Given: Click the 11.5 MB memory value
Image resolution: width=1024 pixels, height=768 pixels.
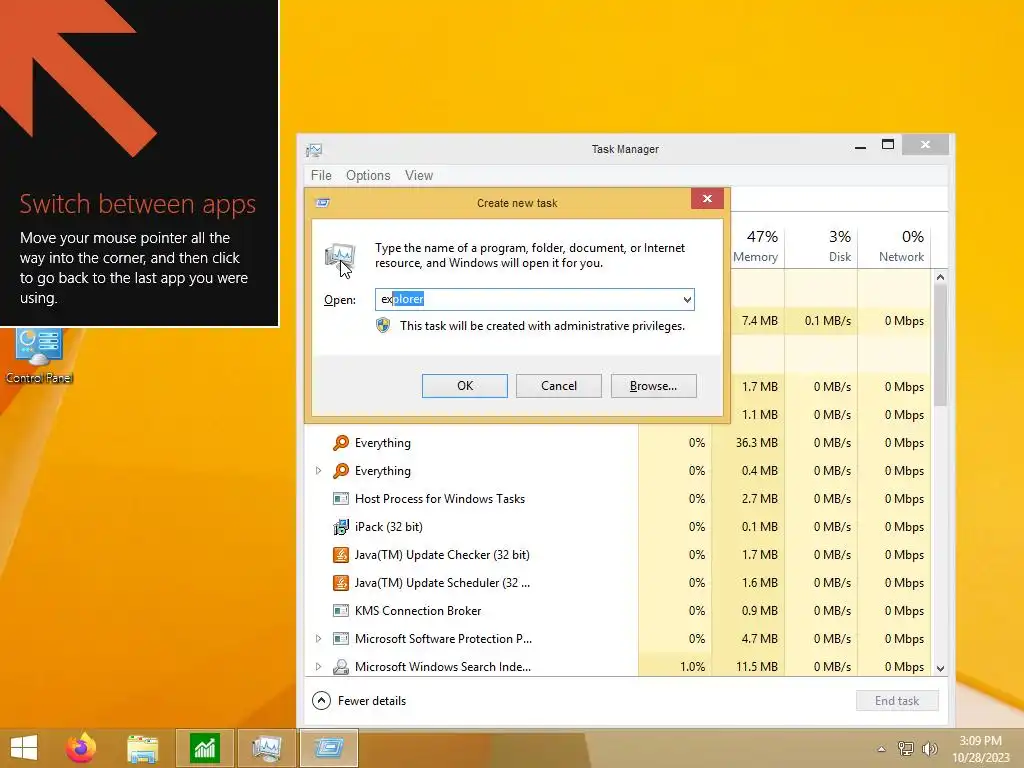Looking at the screenshot, I should click(756, 667).
